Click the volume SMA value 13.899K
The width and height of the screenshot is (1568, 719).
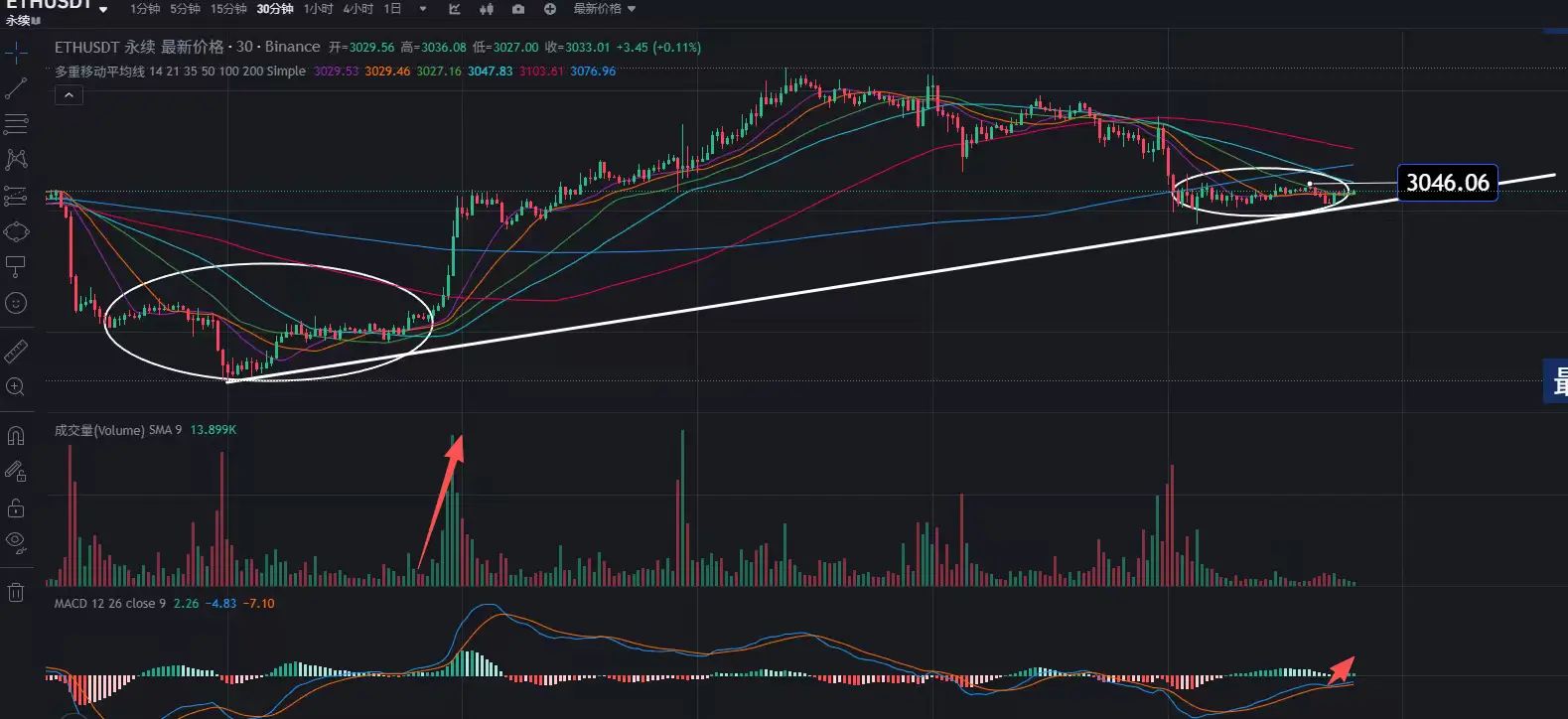214,430
